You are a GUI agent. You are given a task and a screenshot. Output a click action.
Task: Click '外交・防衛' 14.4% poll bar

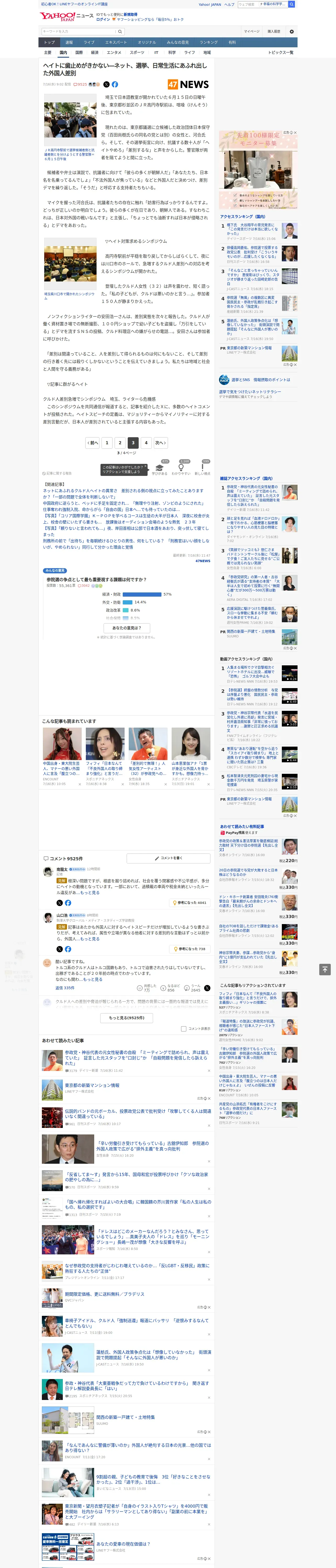pyautogui.click(x=127, y=602)
